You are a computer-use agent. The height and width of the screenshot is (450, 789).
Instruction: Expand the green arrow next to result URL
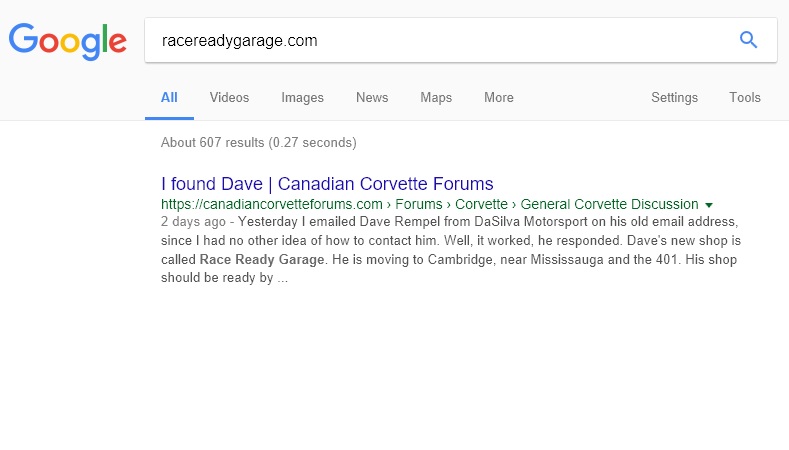tap(709, 205)
